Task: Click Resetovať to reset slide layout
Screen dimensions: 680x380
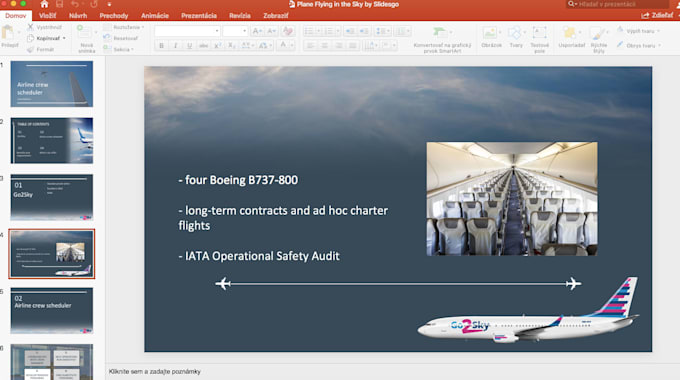Action: (x=121, y=38)
